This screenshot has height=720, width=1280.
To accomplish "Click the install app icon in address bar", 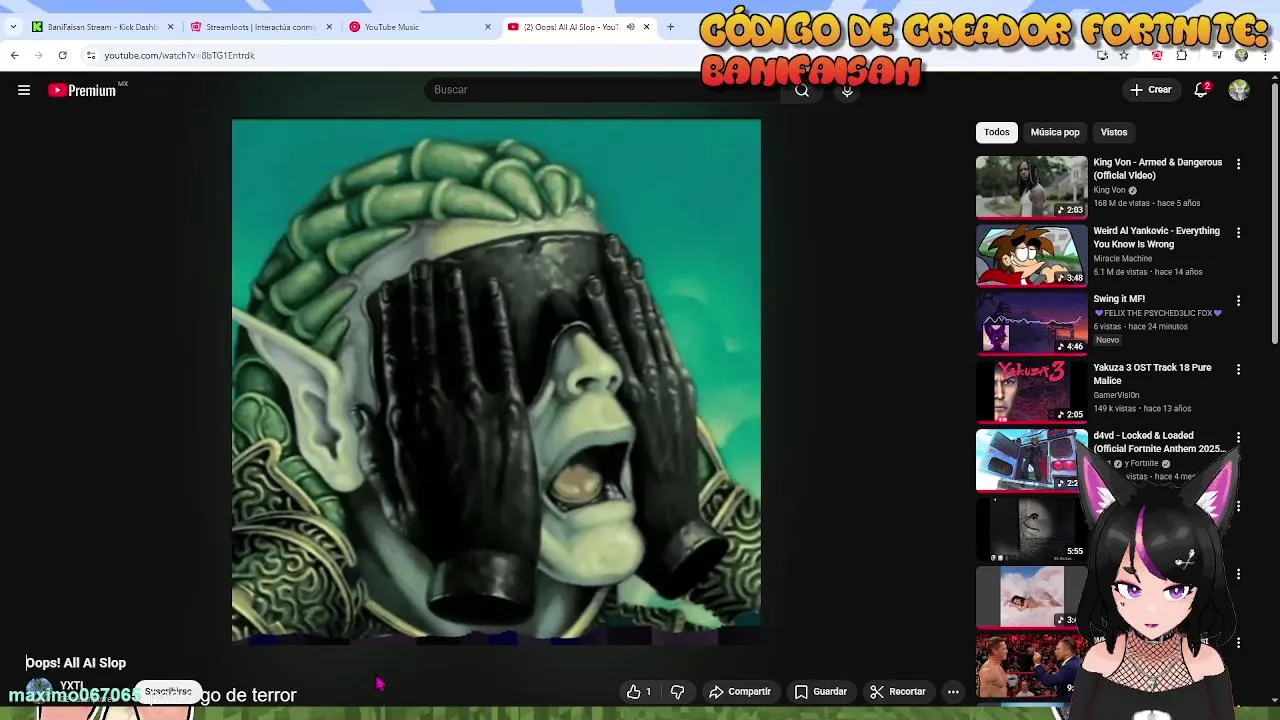I will point(1102,55).
